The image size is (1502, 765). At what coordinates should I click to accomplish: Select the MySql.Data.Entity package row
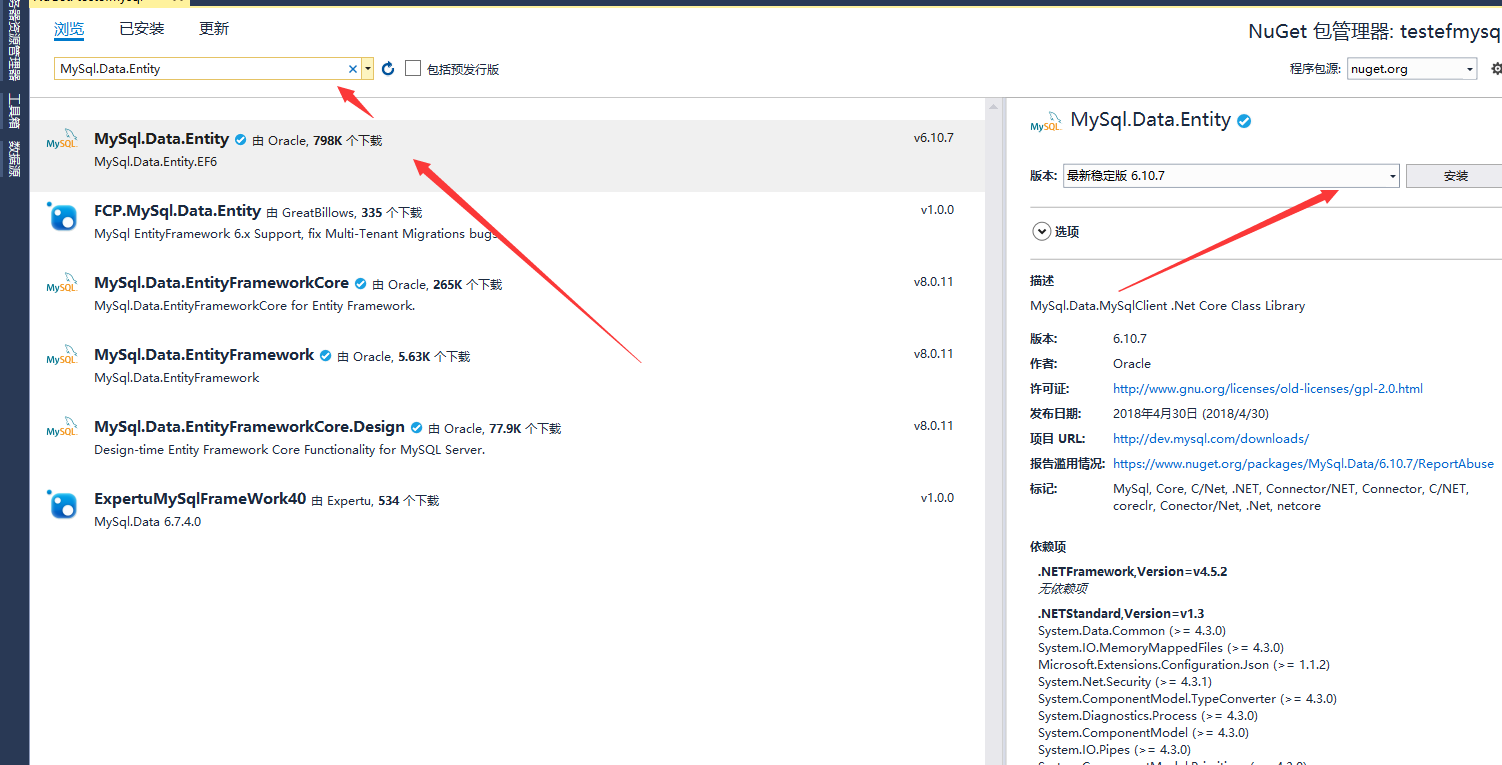506,155
